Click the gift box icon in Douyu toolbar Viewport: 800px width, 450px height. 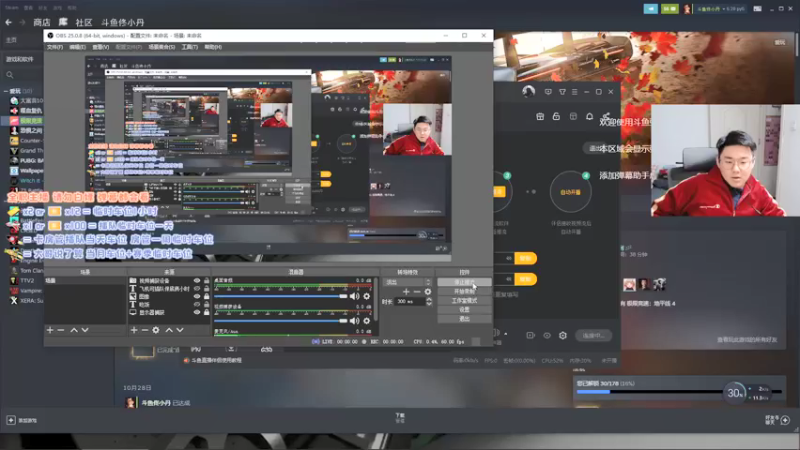pos(540,116)
